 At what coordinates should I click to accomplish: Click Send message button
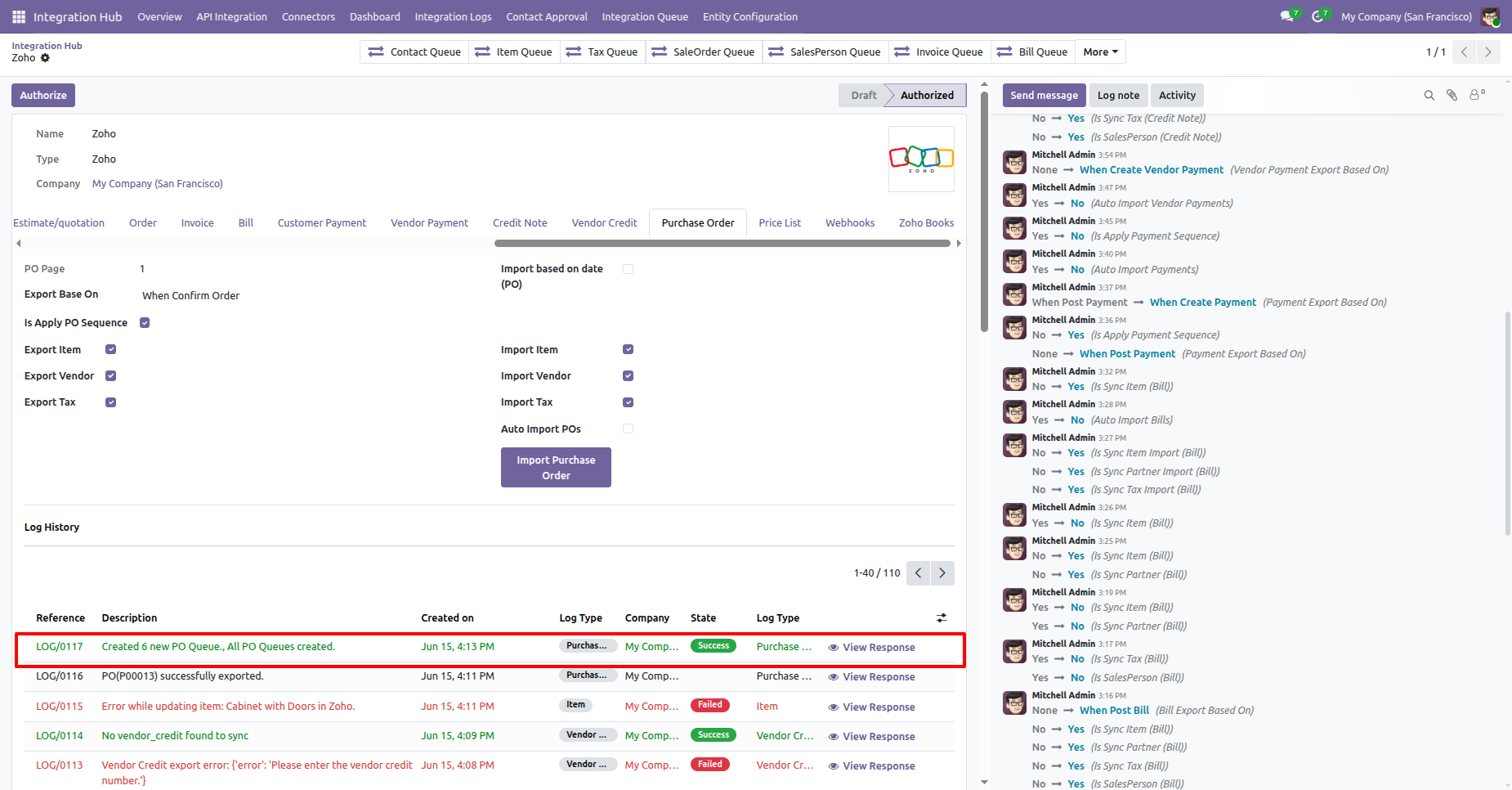tap(1045, 95)
